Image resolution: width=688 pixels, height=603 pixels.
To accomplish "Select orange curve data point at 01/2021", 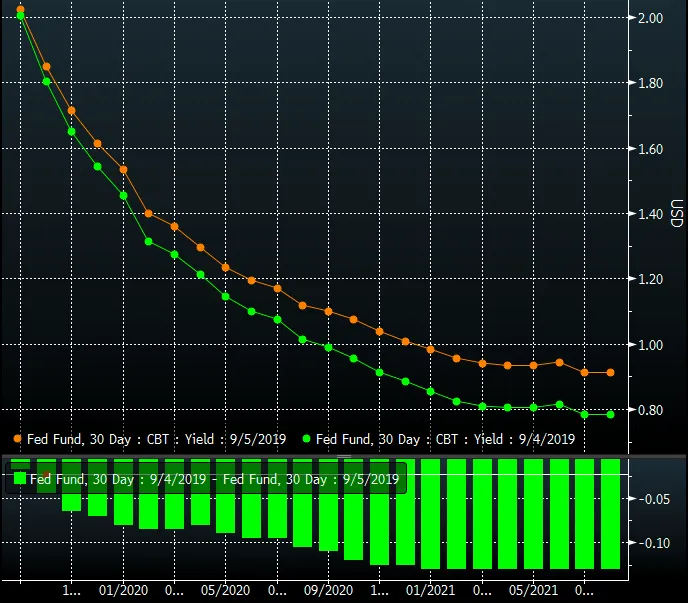I will coord(430,349).
